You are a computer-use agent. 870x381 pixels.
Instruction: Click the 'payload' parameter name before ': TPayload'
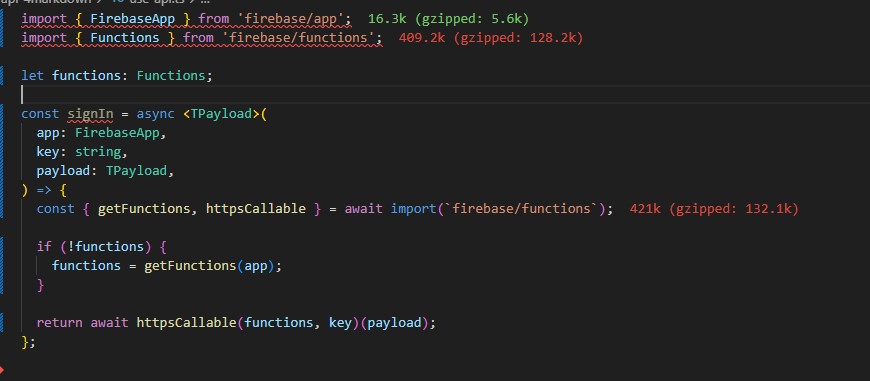click(x=63, y=171)
